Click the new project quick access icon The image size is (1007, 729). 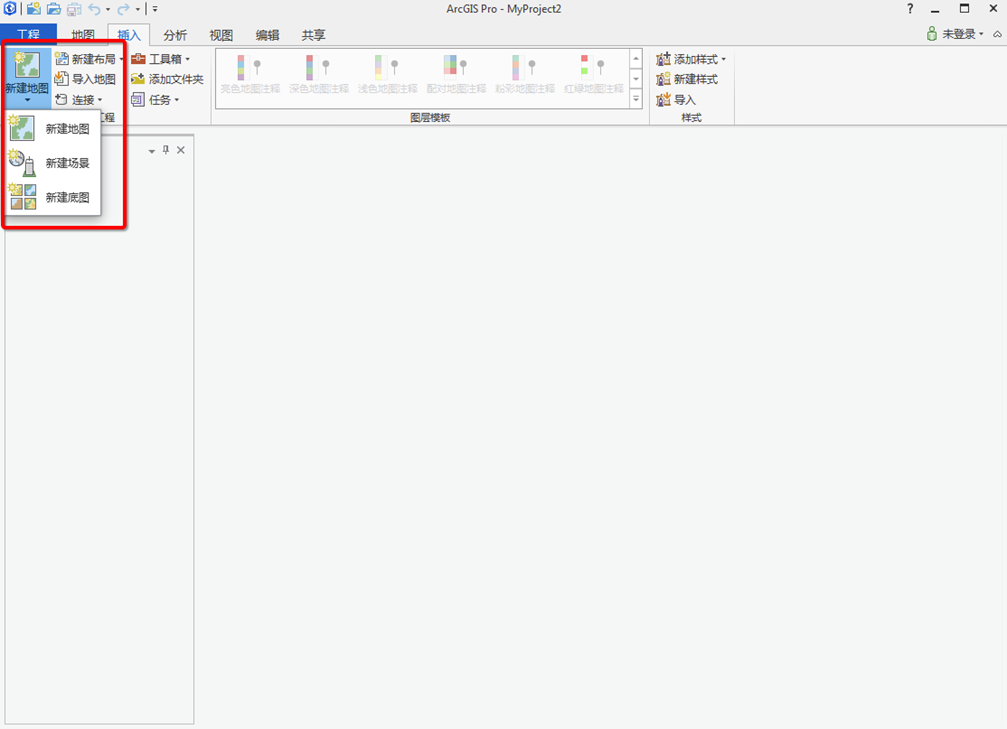coord(34,9)
